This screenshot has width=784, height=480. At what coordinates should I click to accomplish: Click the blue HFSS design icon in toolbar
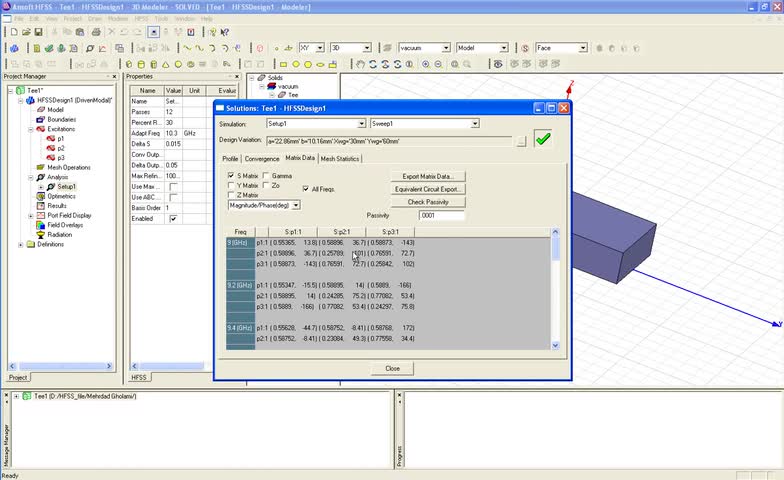(x=14, y=48)
